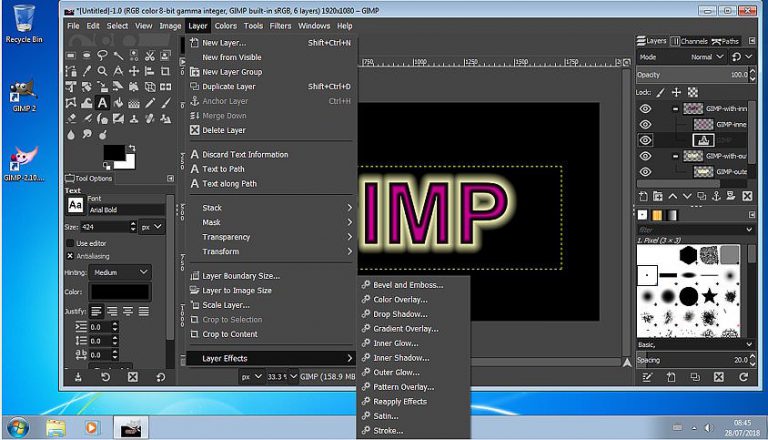The height and width of the screenshot is (440, 768).
Task: Click the anchor layer icon in Layers panel
Action: (x=716, y=196)
